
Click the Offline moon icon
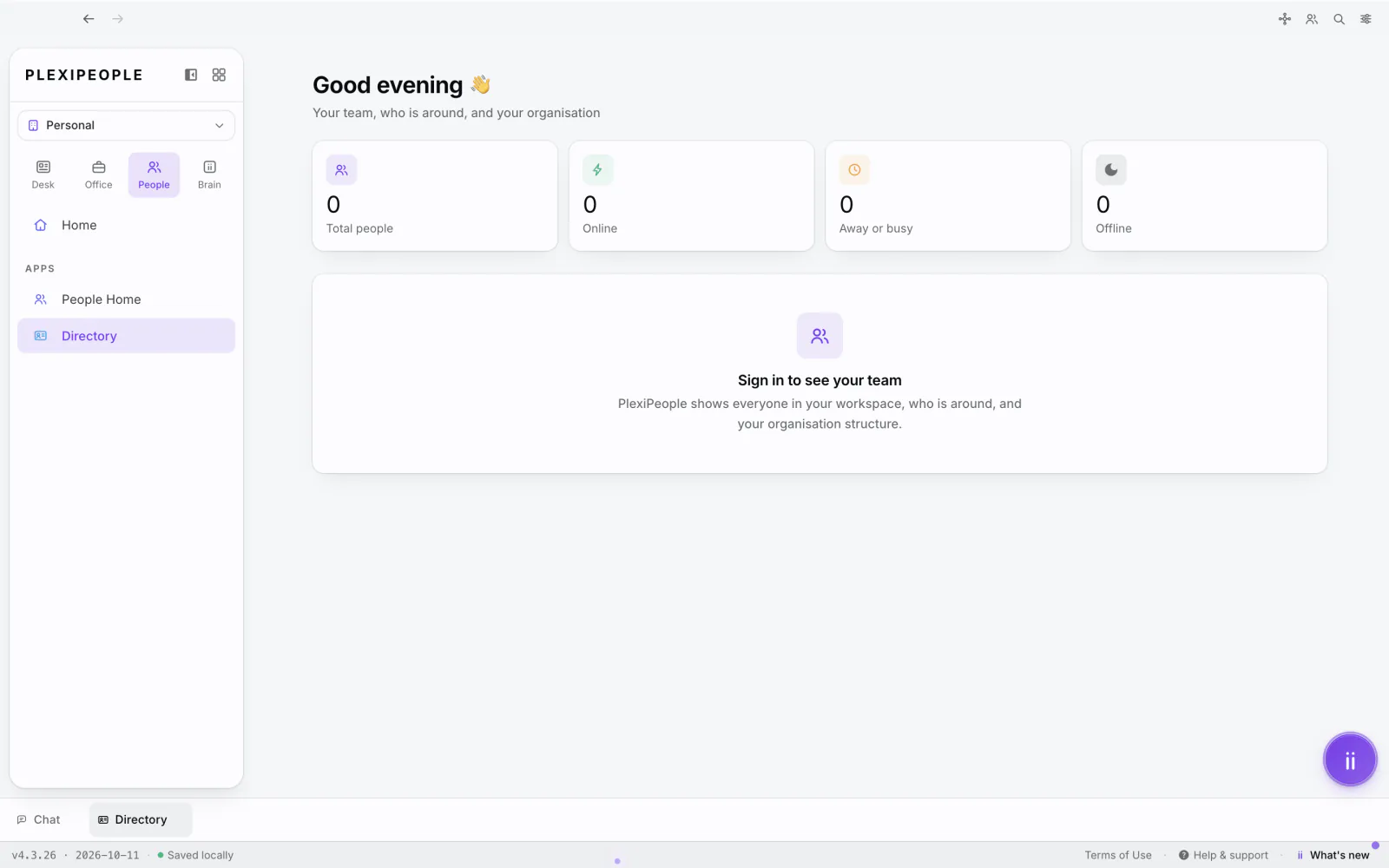(1111, 170)
